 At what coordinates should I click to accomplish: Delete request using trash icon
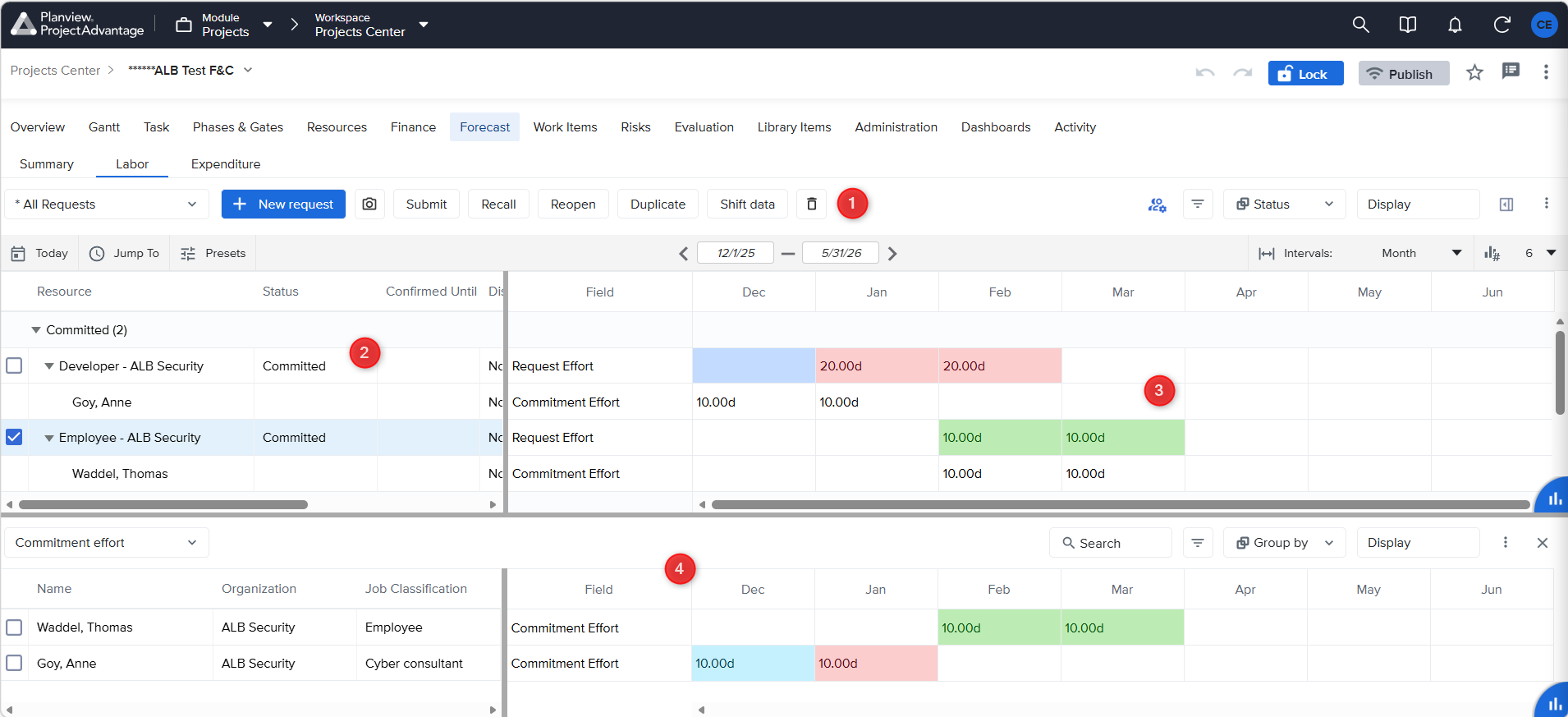coord(812,204)
